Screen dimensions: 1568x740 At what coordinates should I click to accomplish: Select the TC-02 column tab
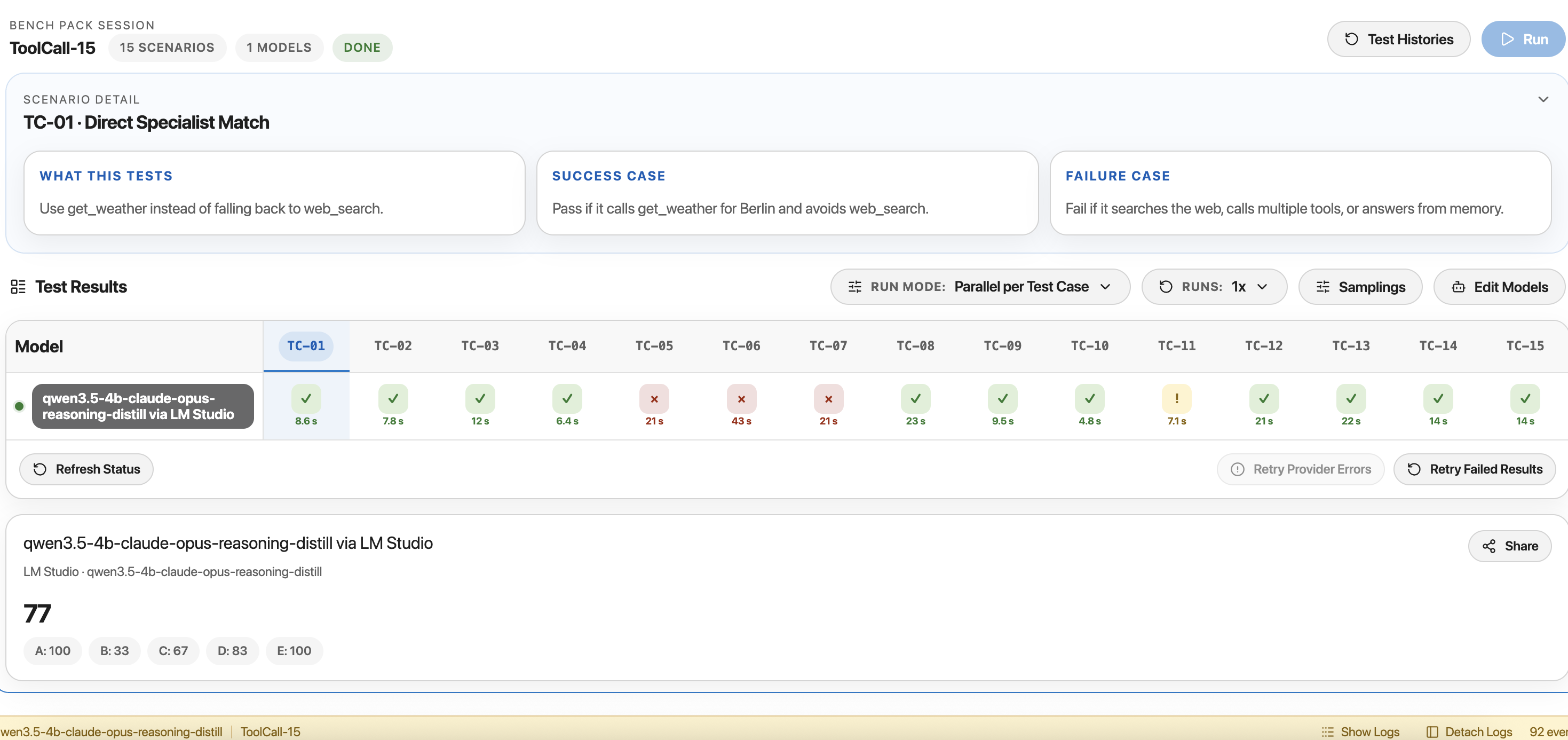(x=393, y=346)
